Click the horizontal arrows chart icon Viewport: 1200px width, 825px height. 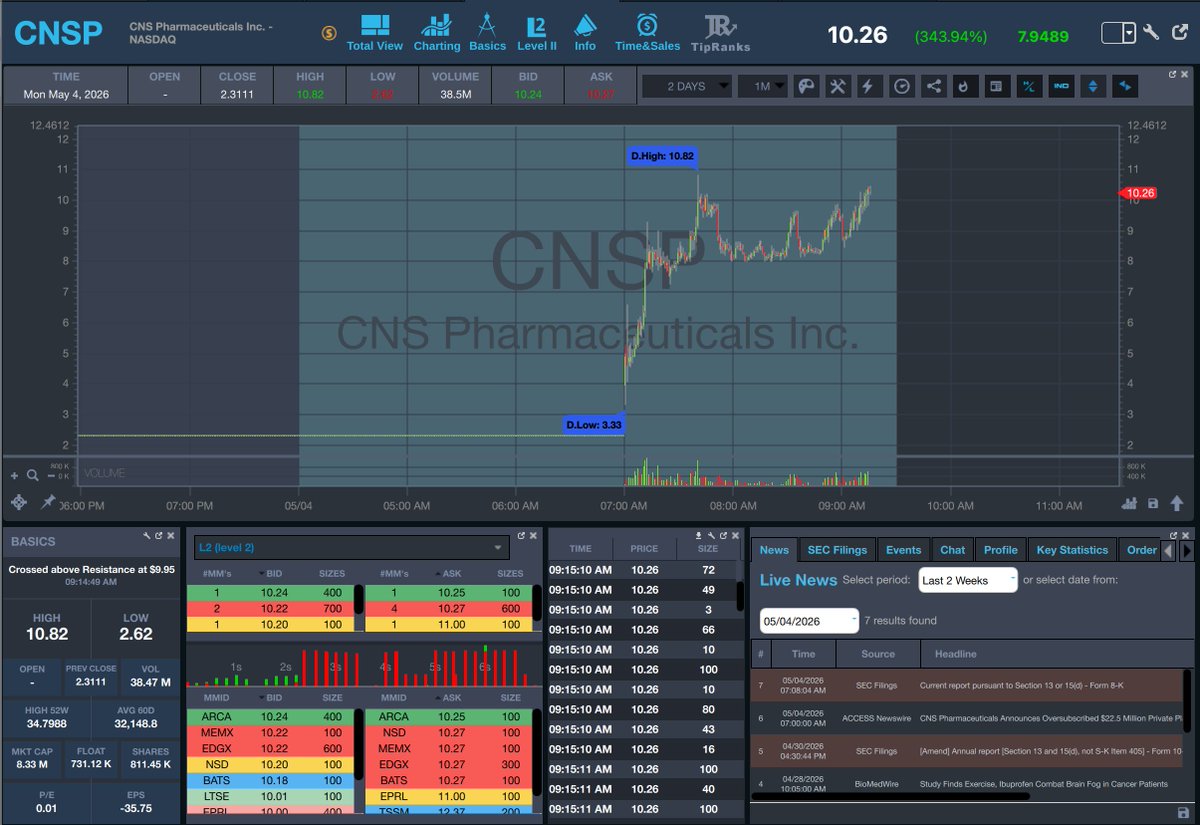click(x=1125, y=86)
